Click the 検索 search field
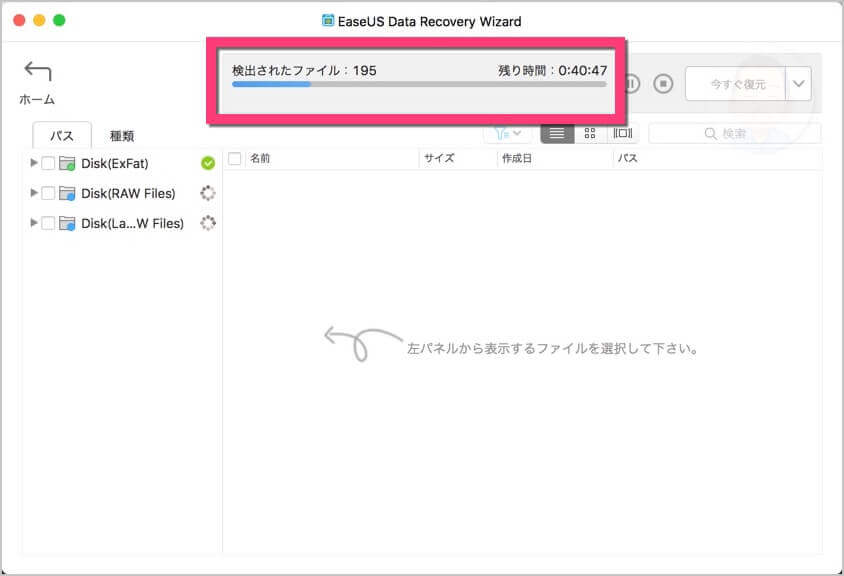Screen dimensions: 844x576 click(x=735, y=134)
